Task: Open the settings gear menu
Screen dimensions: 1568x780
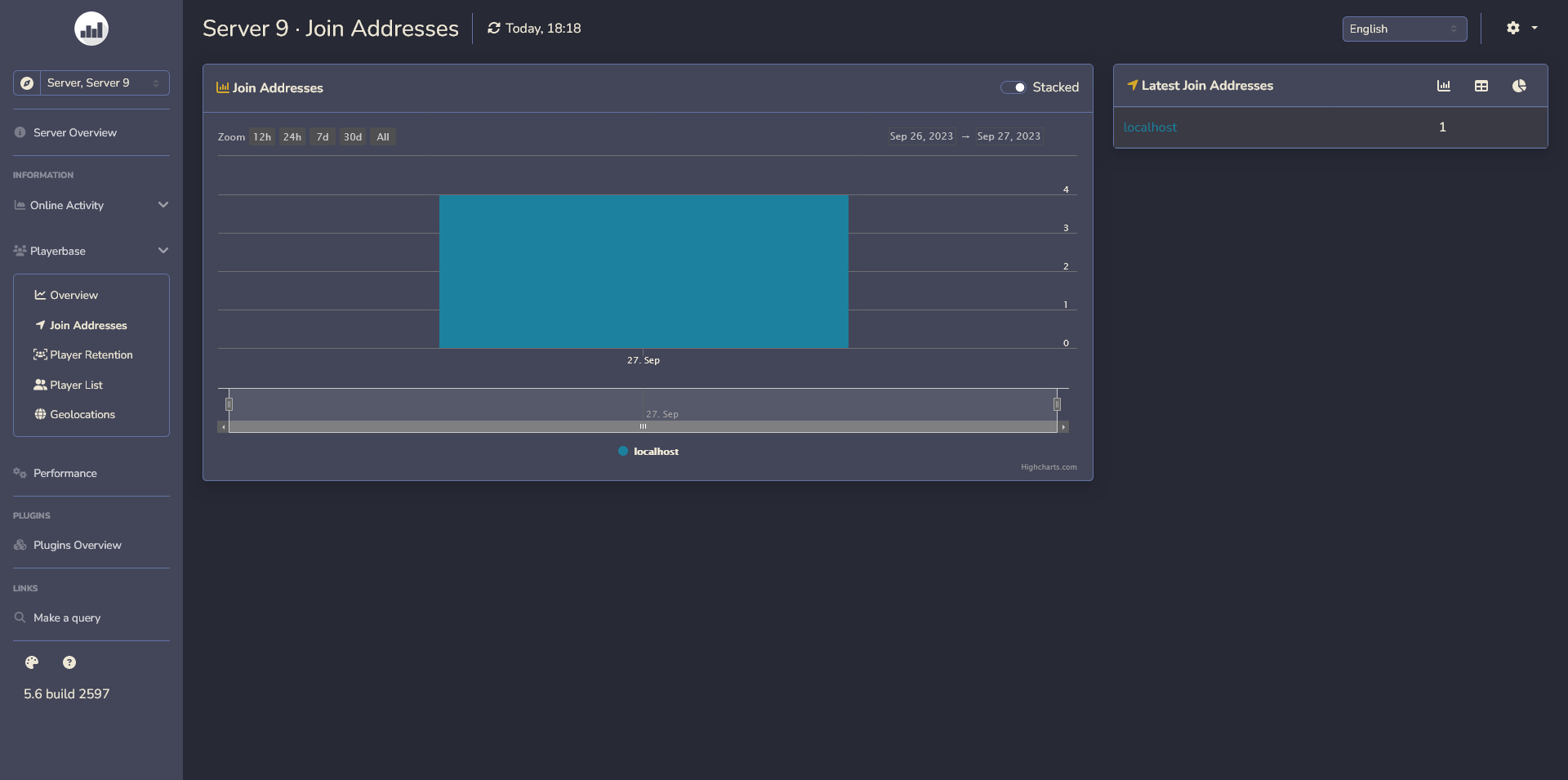Action: pos(1512,27)
